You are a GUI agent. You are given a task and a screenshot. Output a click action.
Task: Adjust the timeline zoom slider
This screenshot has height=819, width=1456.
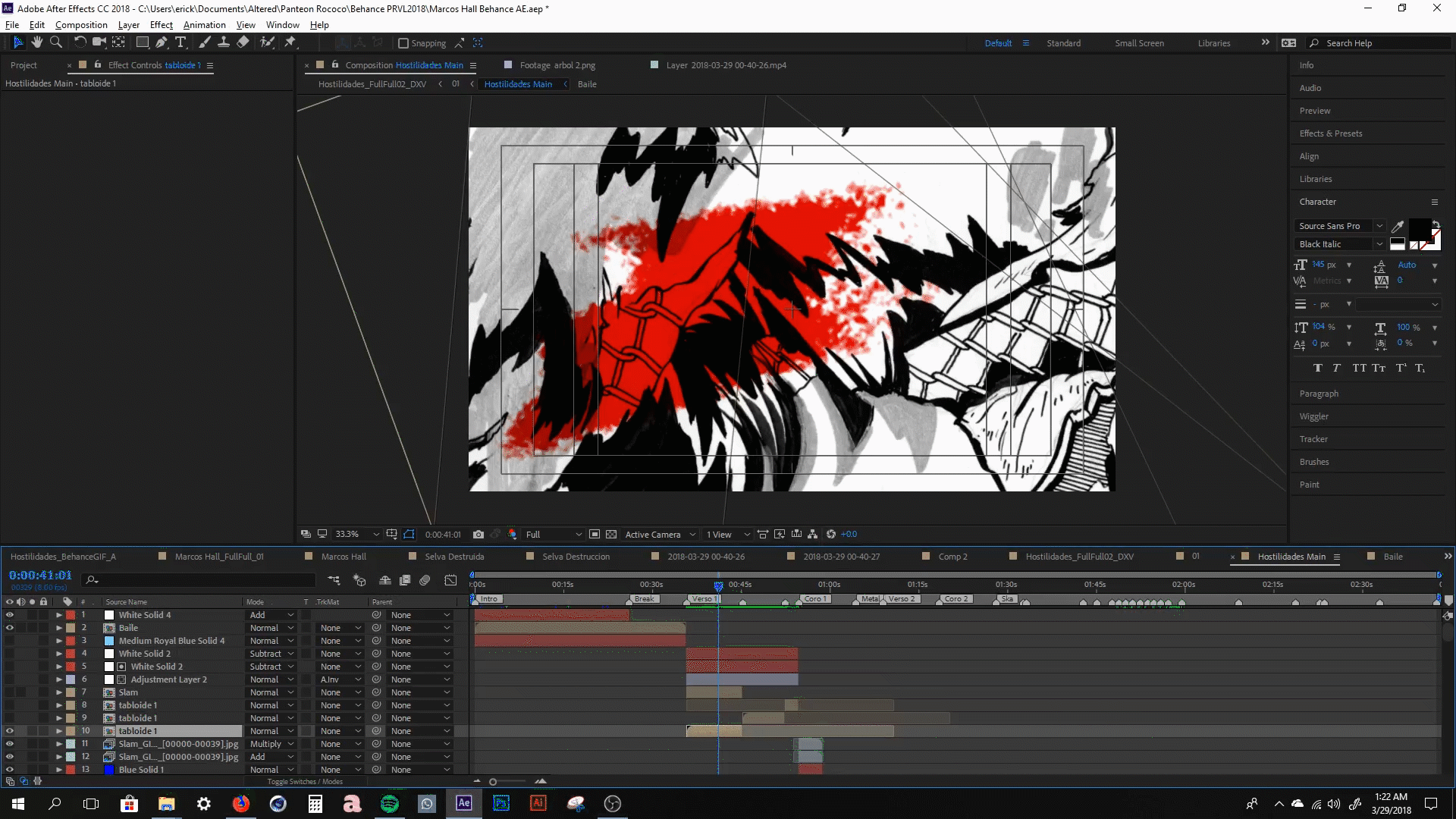tap(493, 782)
